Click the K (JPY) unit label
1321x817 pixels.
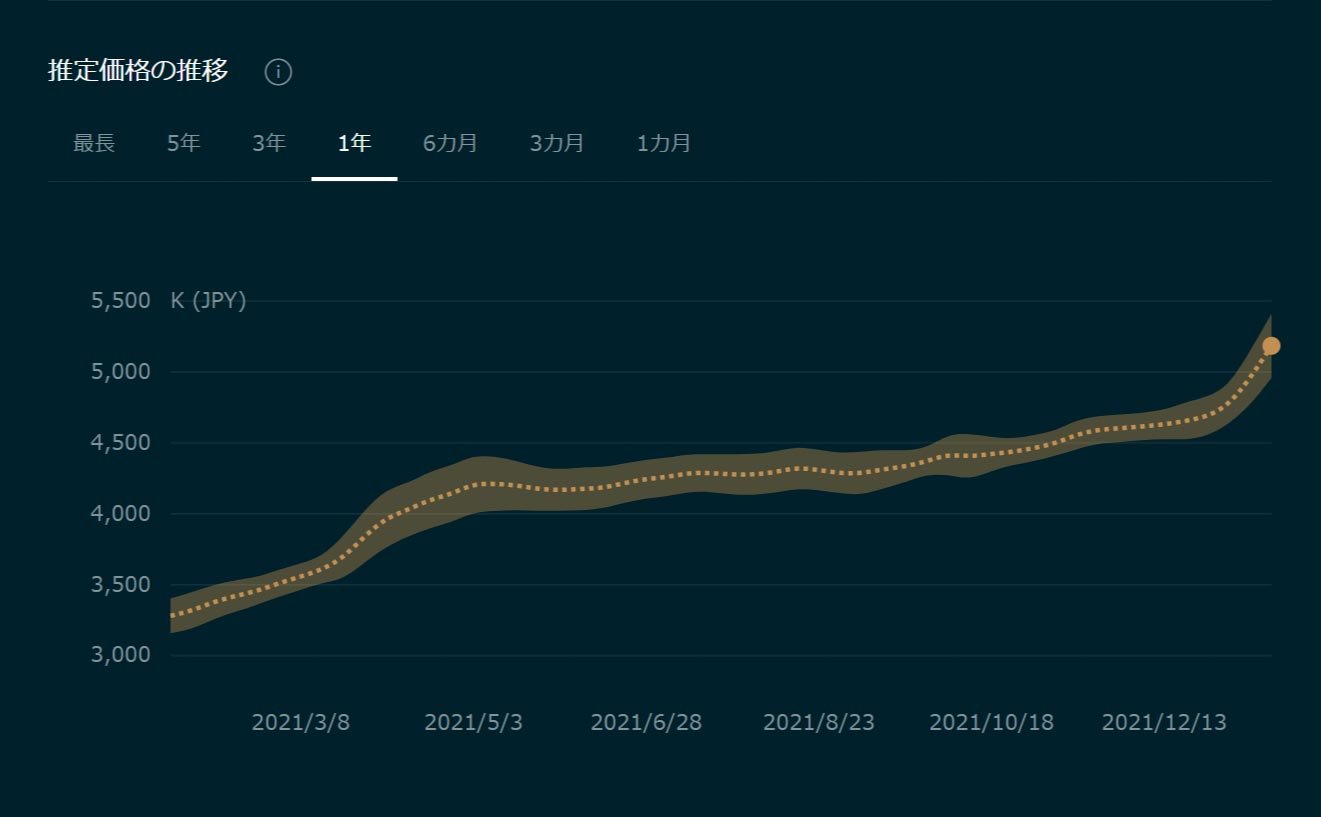[208, 301]
